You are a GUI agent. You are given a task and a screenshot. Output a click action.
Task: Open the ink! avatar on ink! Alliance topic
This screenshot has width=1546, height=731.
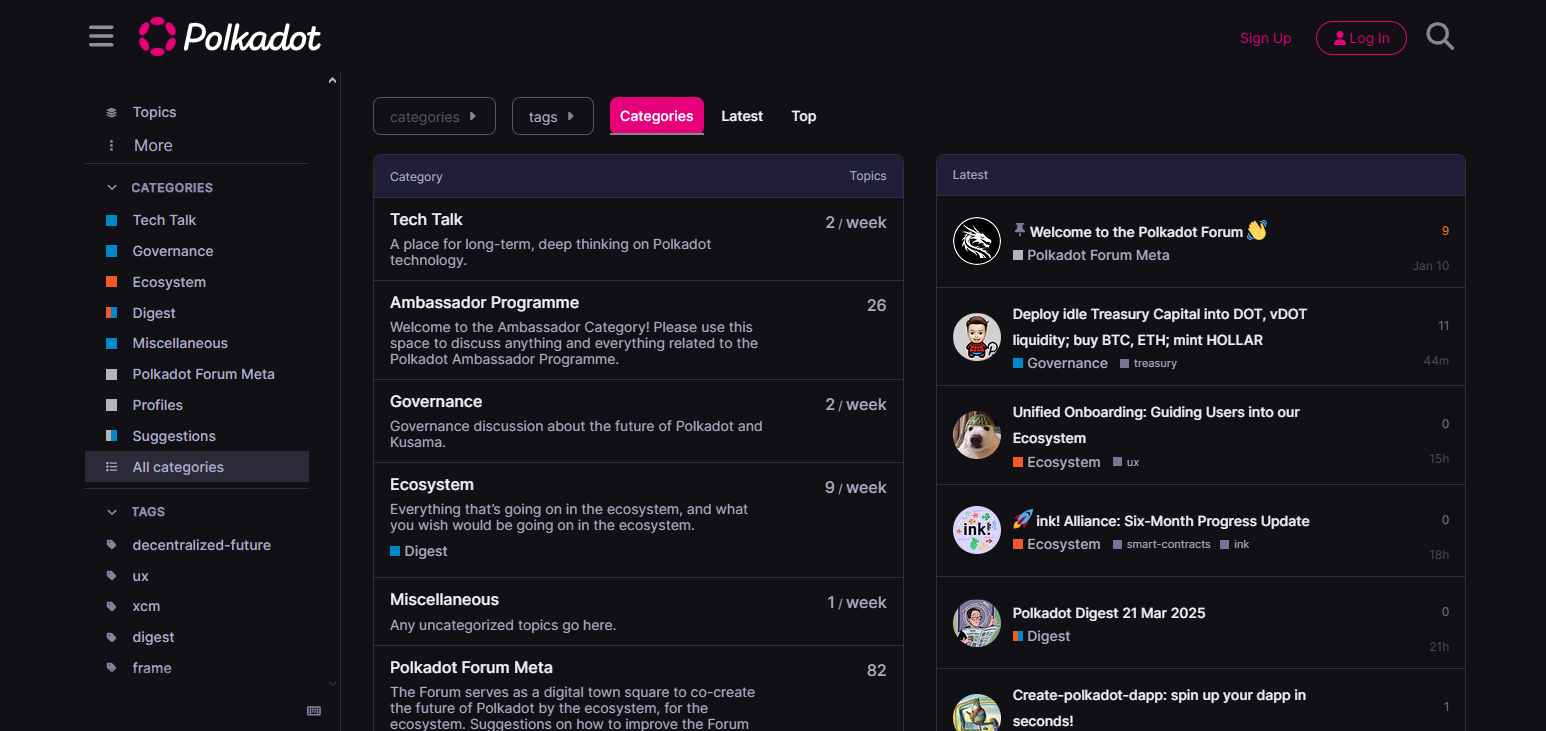[x=977, y=530]
